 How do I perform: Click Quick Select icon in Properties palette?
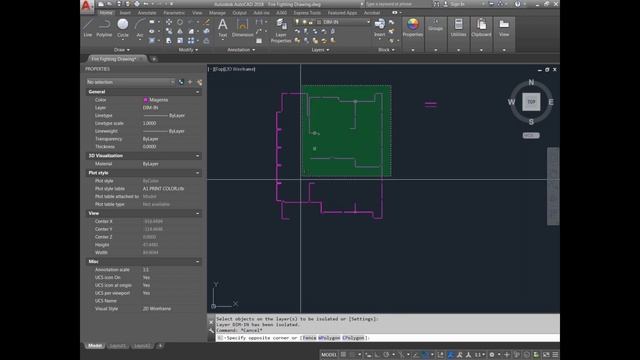[x=199, y=82]
